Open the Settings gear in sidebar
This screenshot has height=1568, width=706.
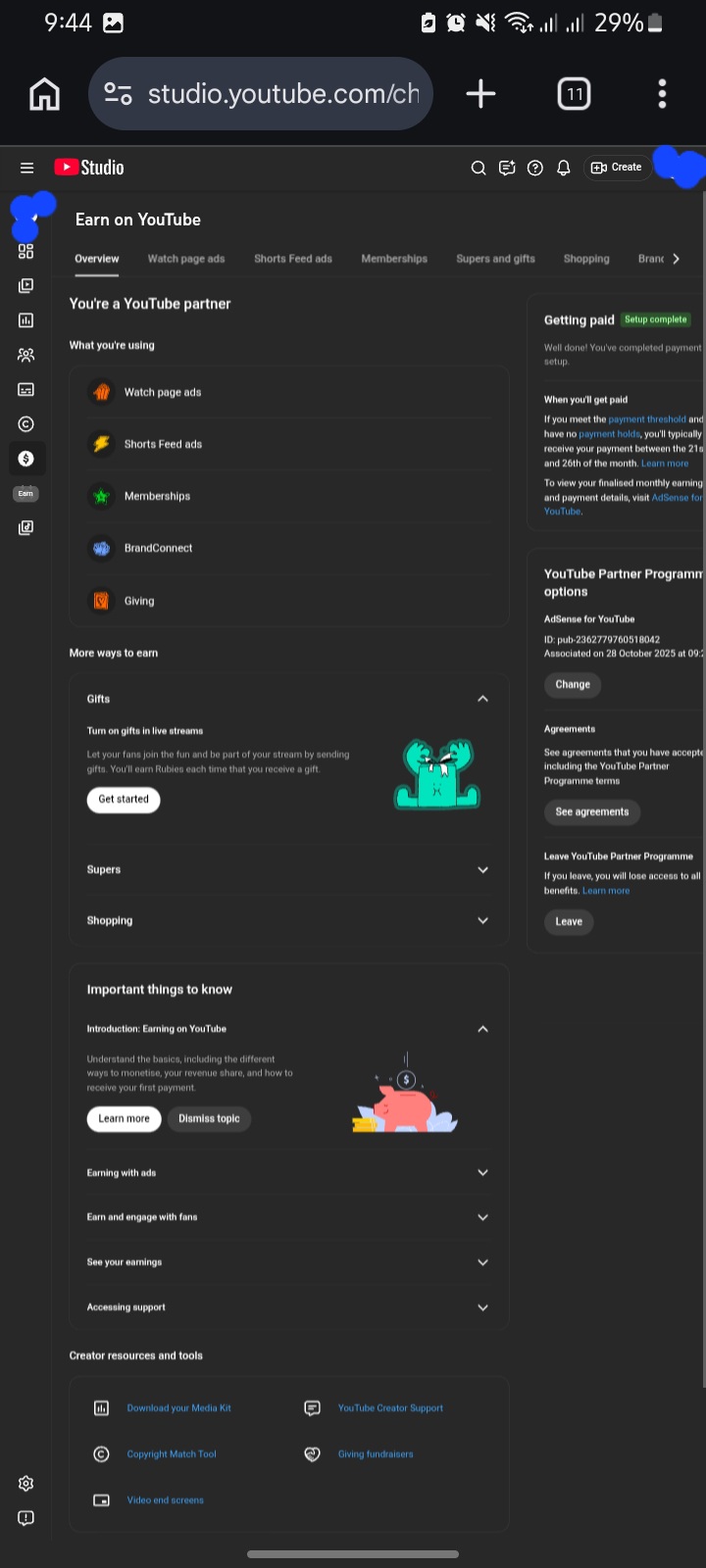[26, 1484]
